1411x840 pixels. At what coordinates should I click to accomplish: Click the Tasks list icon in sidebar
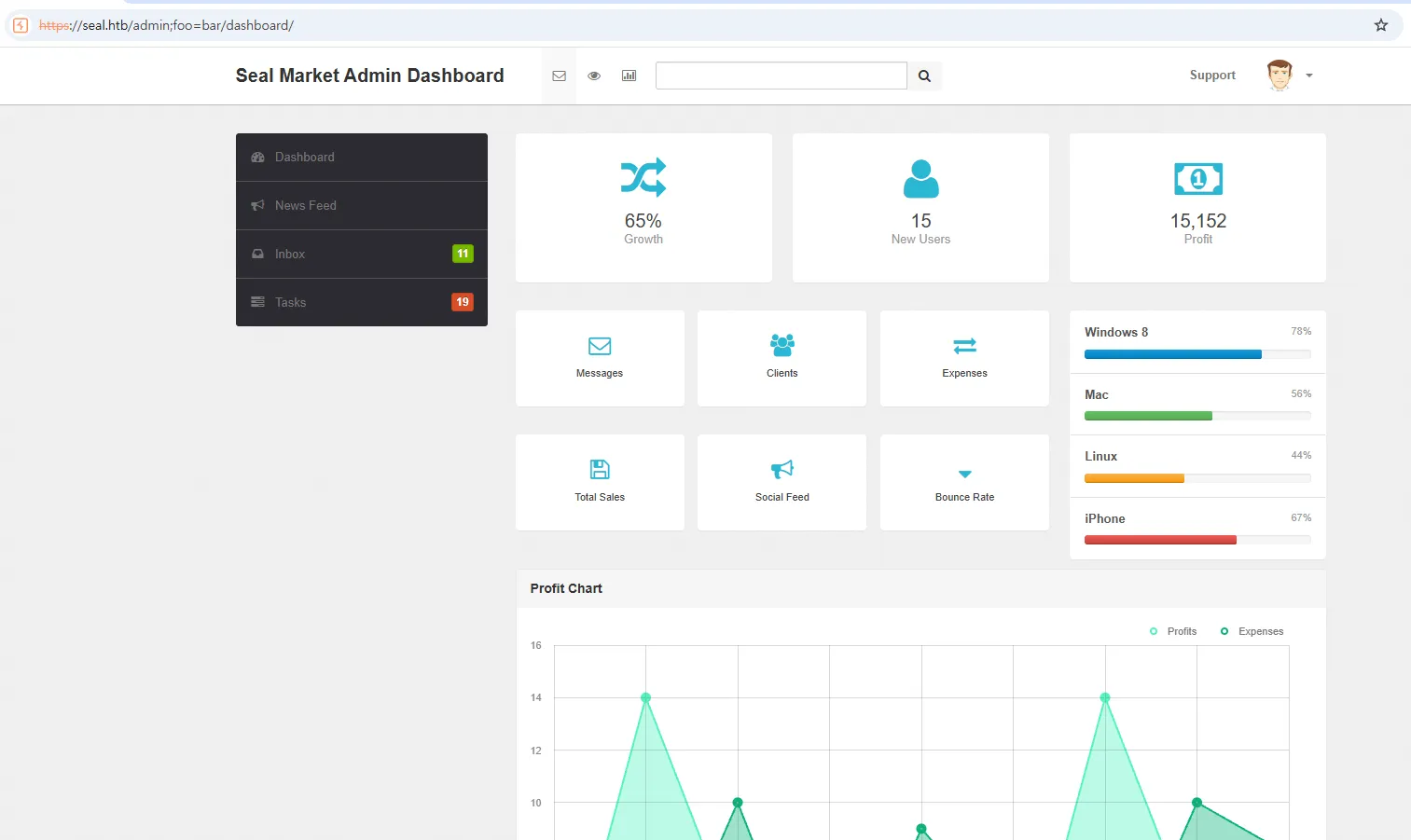[x=257, y=302]
